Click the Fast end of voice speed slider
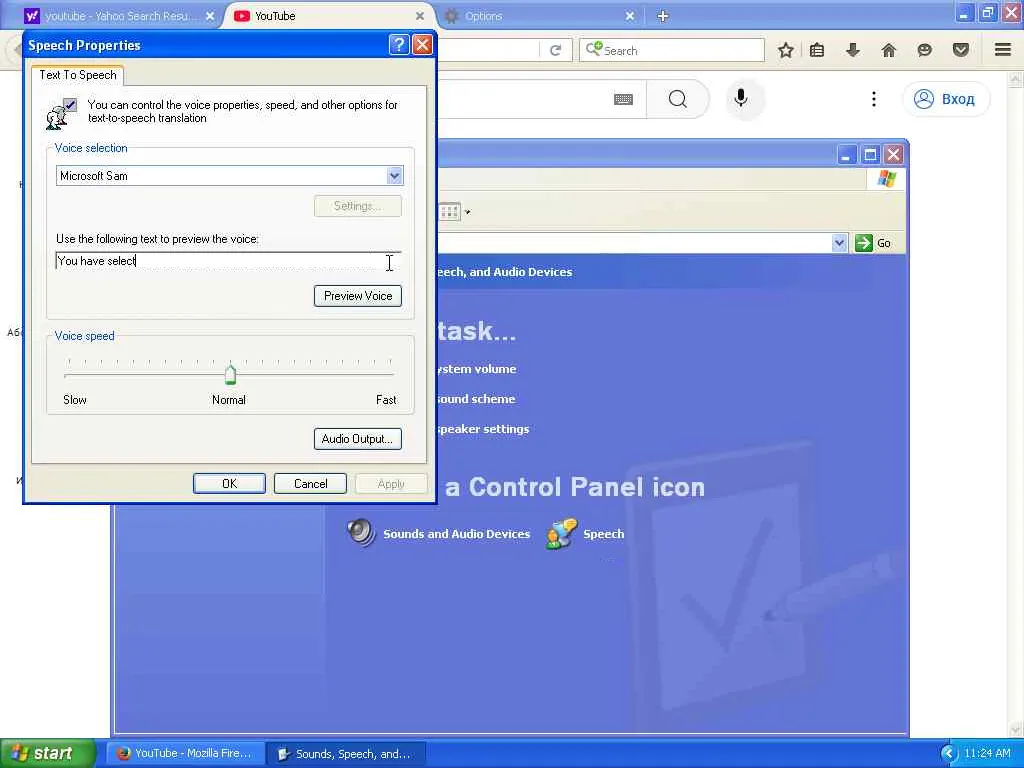Image resolution: width=1024 pixels, height=768 pixels. click(x=386, y=400)
